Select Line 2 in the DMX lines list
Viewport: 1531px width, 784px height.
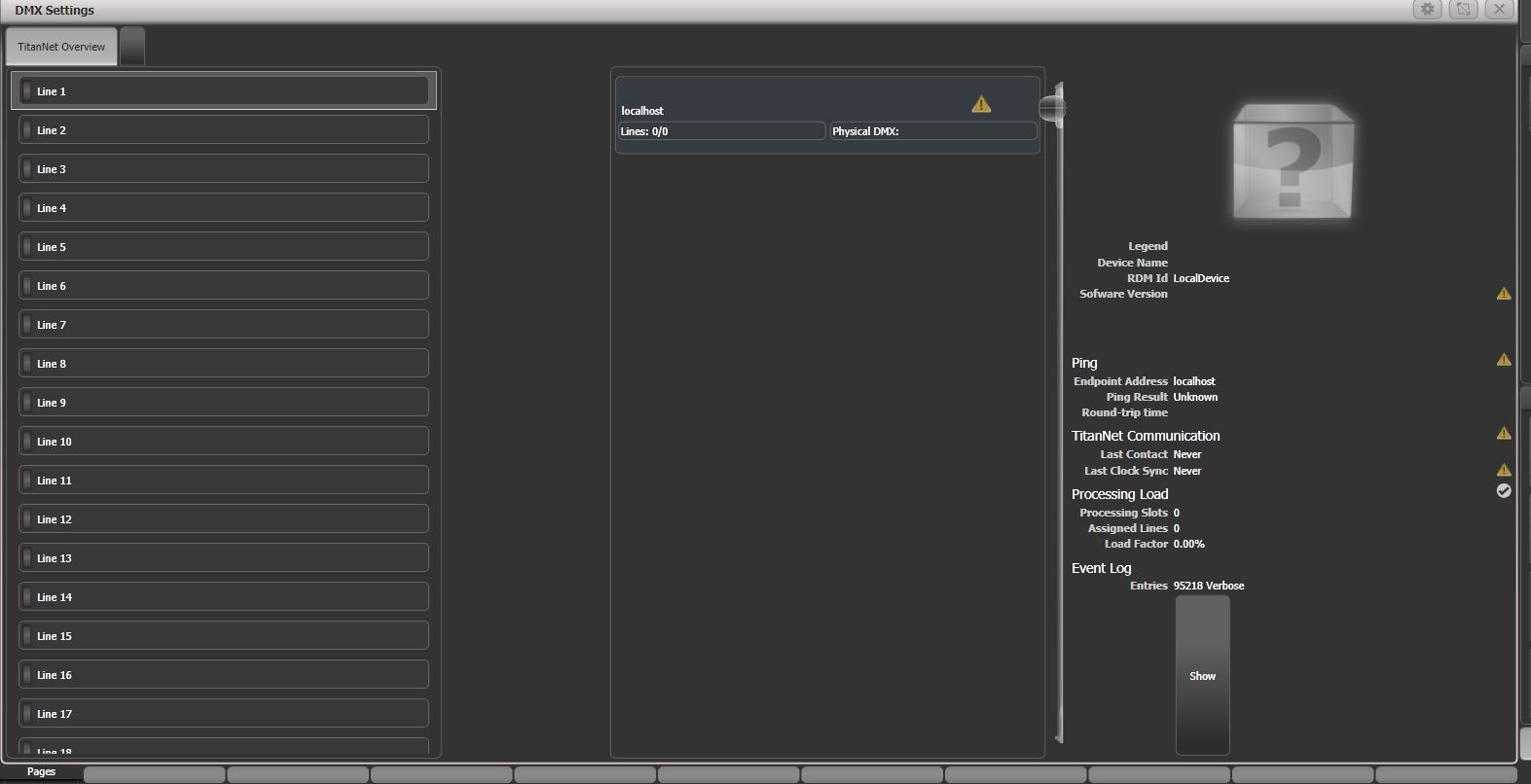point(224,129)
